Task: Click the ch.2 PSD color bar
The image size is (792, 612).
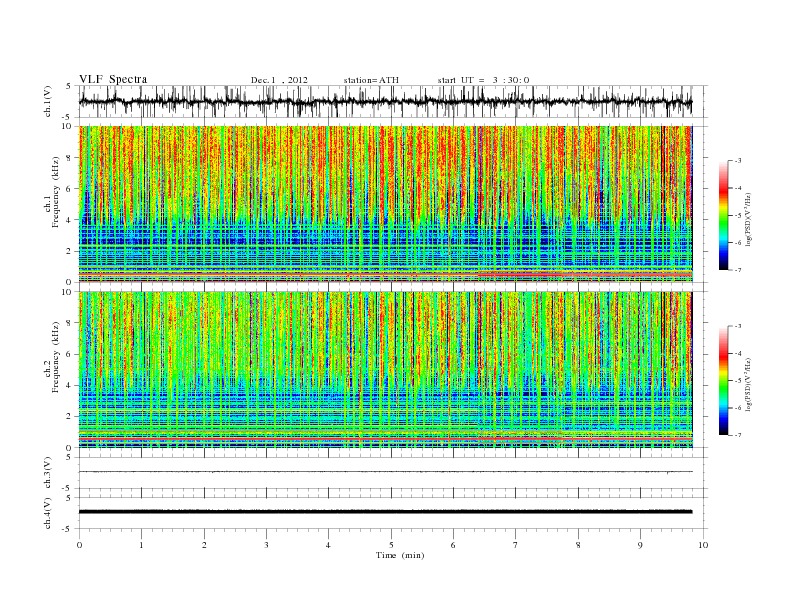Action: (723, 380)
